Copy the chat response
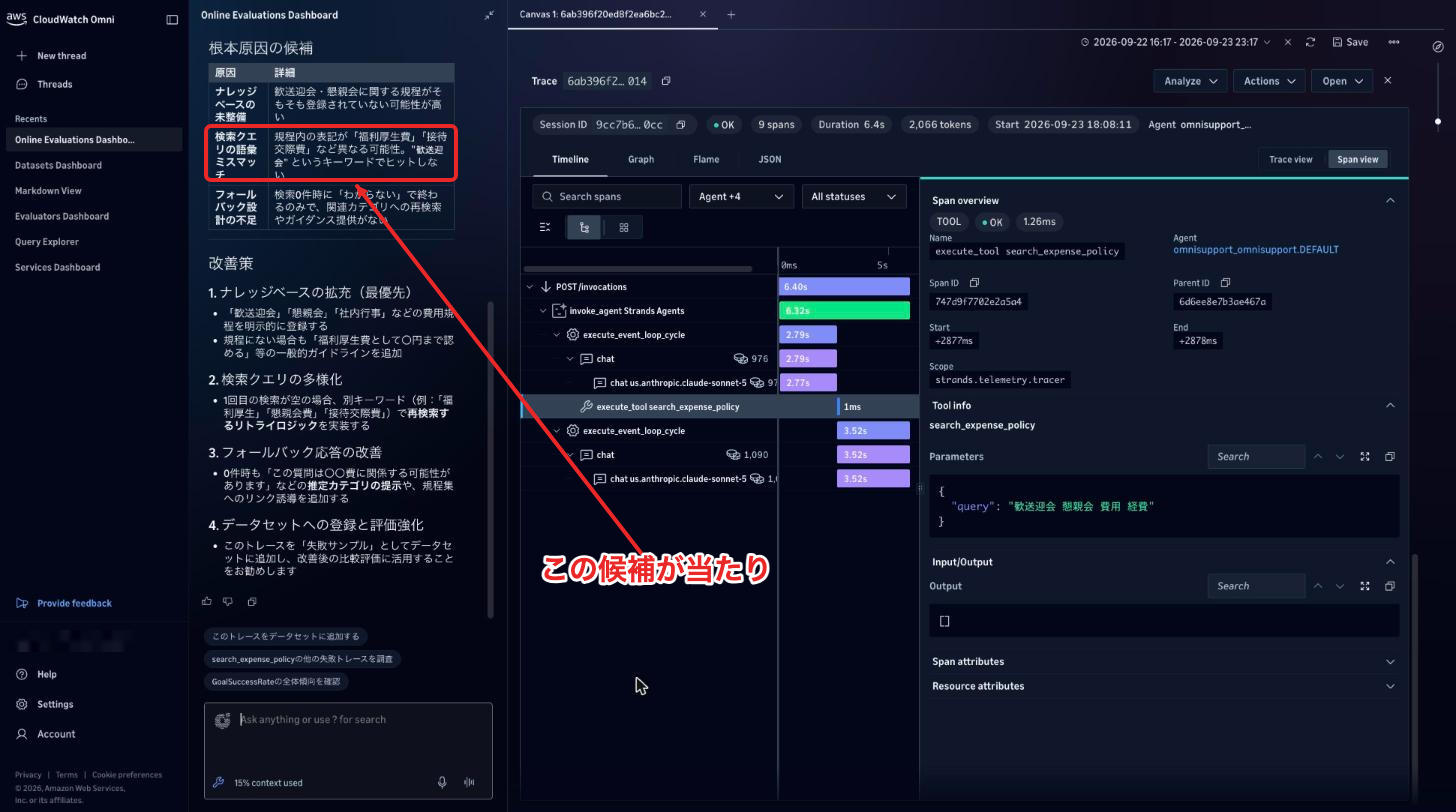The height and width of the screenshot is (812, 1456). pos(252,601)
